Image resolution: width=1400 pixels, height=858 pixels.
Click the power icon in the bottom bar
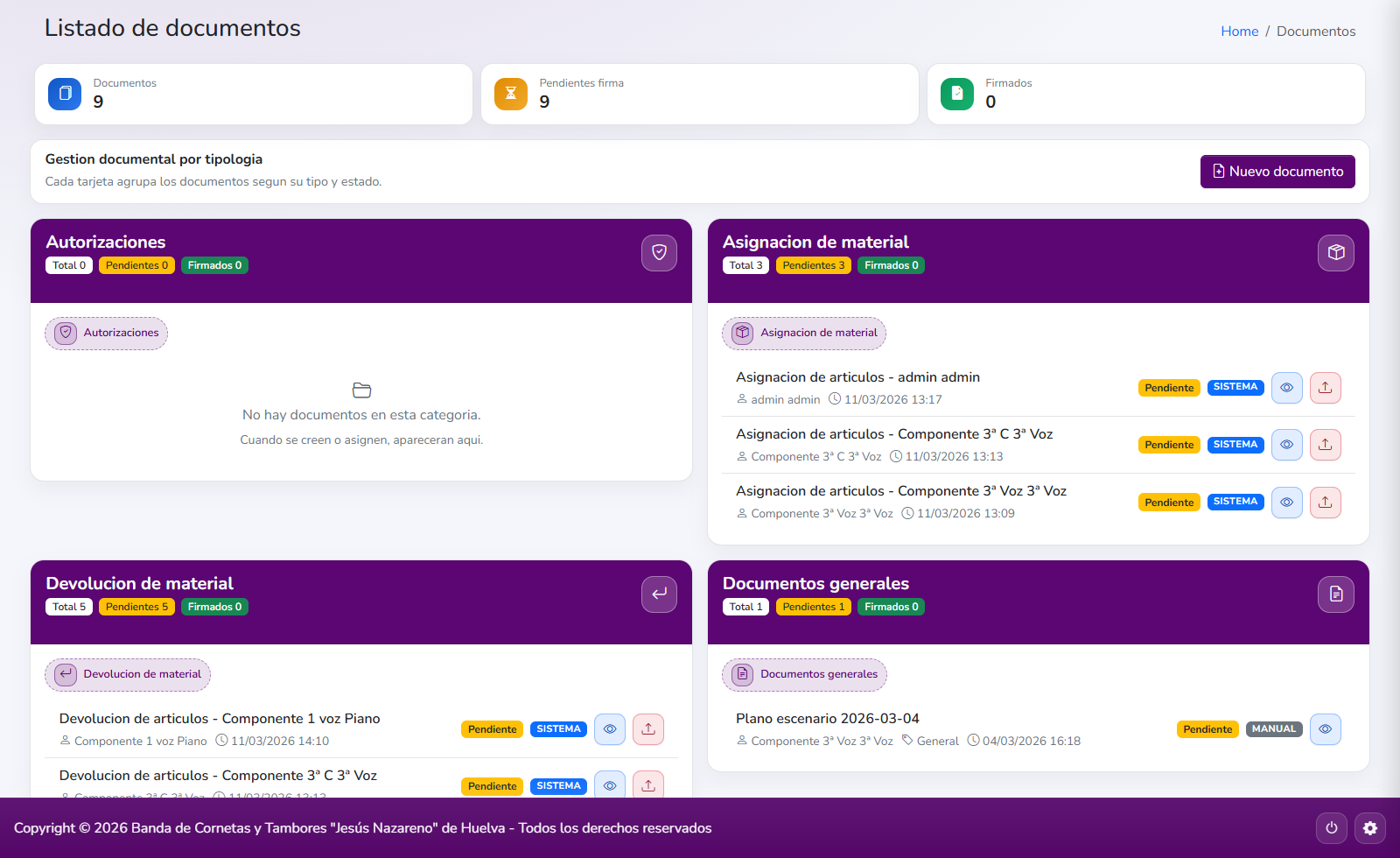[1331, 827]
